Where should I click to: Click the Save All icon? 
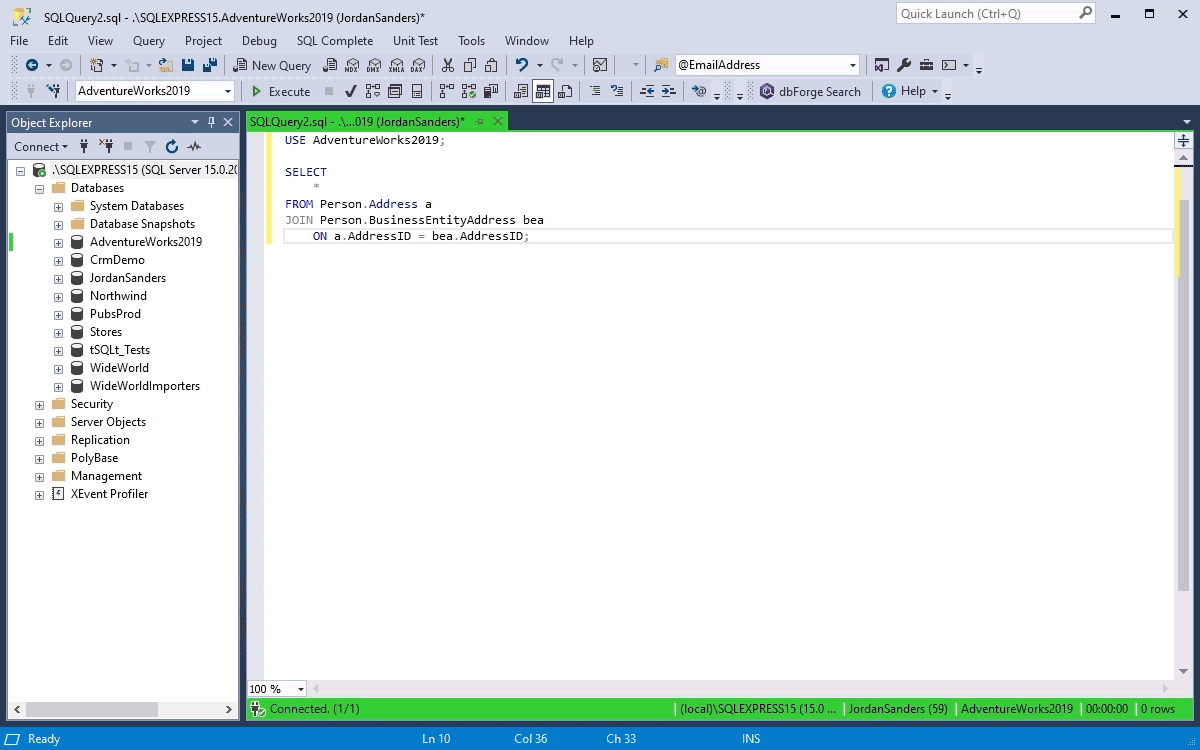tap(210, 65)
